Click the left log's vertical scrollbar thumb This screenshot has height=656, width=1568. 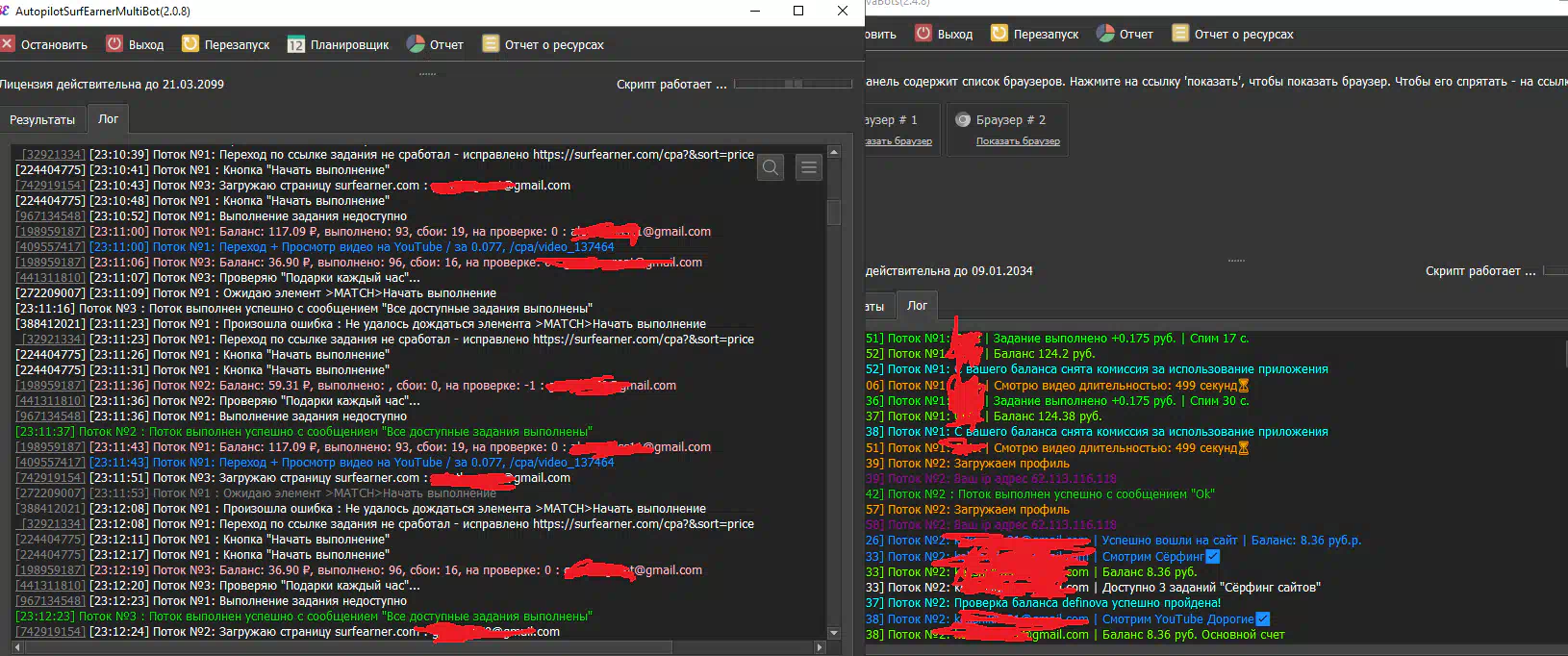coord(833,213)
